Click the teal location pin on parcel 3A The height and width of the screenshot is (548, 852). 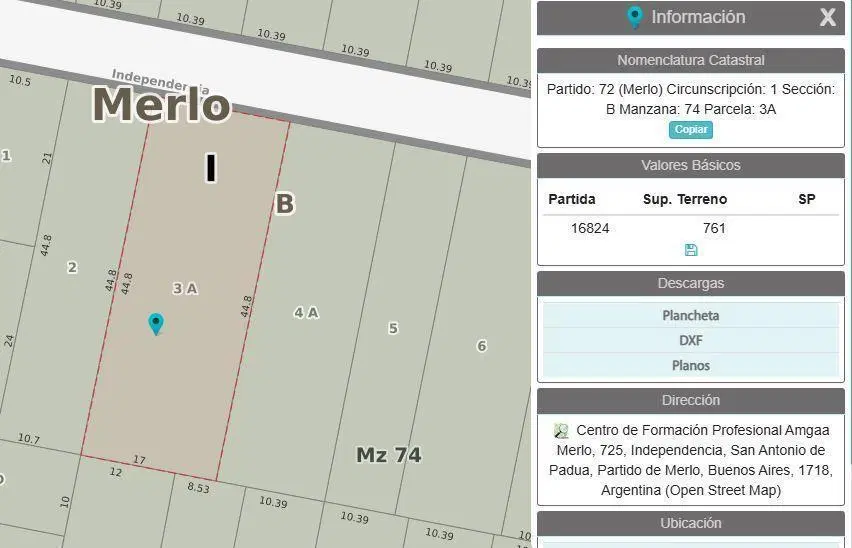(x=156, y=324)
